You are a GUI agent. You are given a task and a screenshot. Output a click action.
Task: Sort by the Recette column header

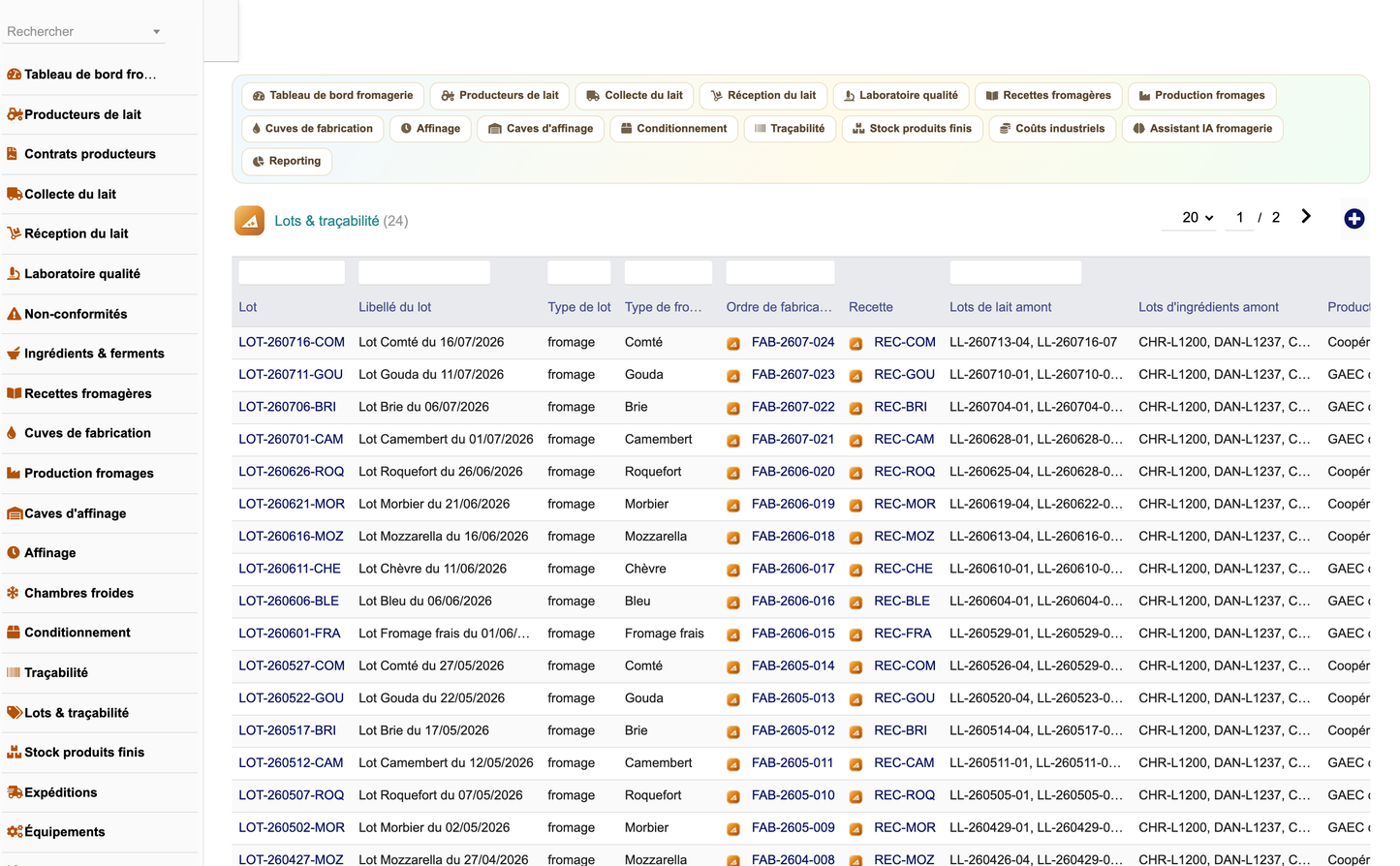click(871, 307)
